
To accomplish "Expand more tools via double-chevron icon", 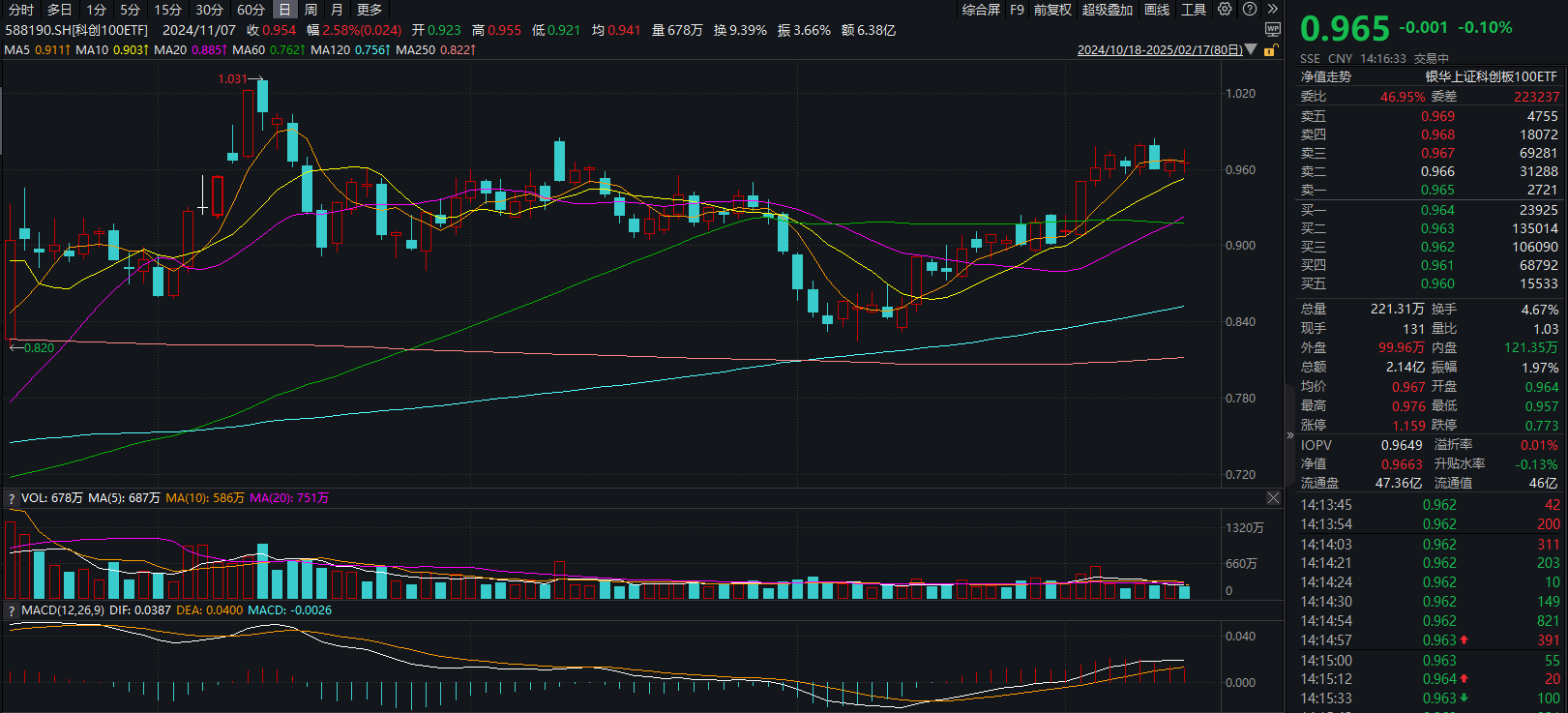I will (1273, 9).
